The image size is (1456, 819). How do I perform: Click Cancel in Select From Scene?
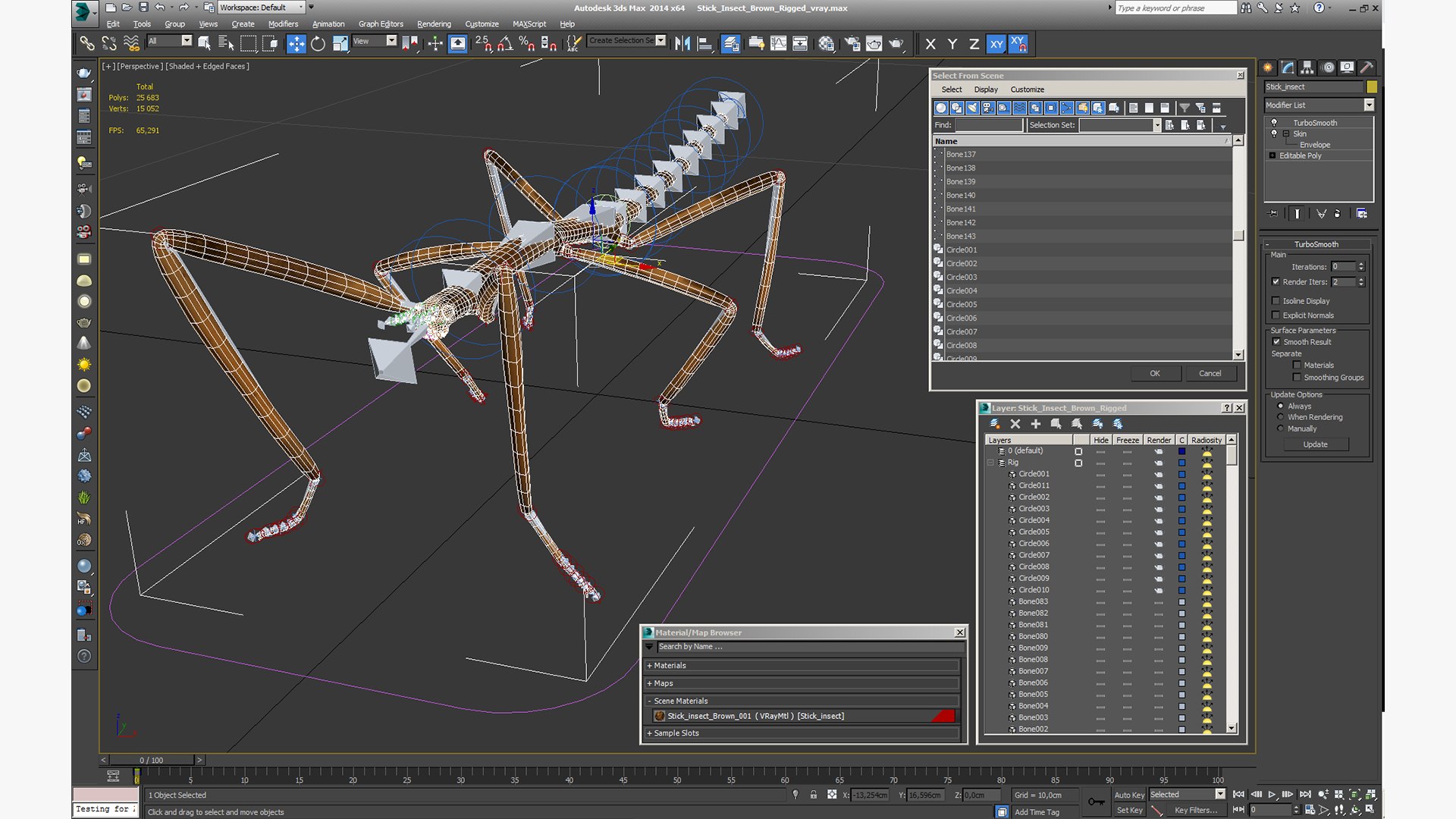pos(1210,373)
